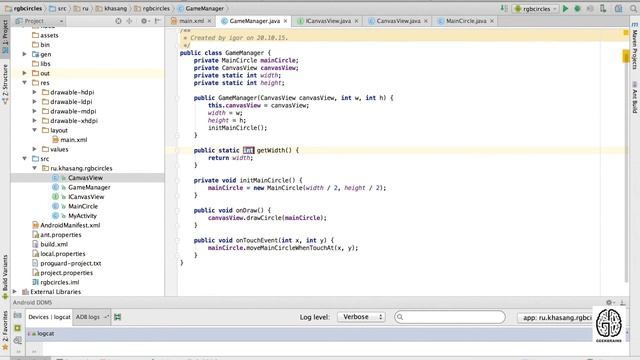The height and width of the screenshot is (360, 640).
Task: Open the Make project icon with the down arrow
Action: tap(504, 9)
